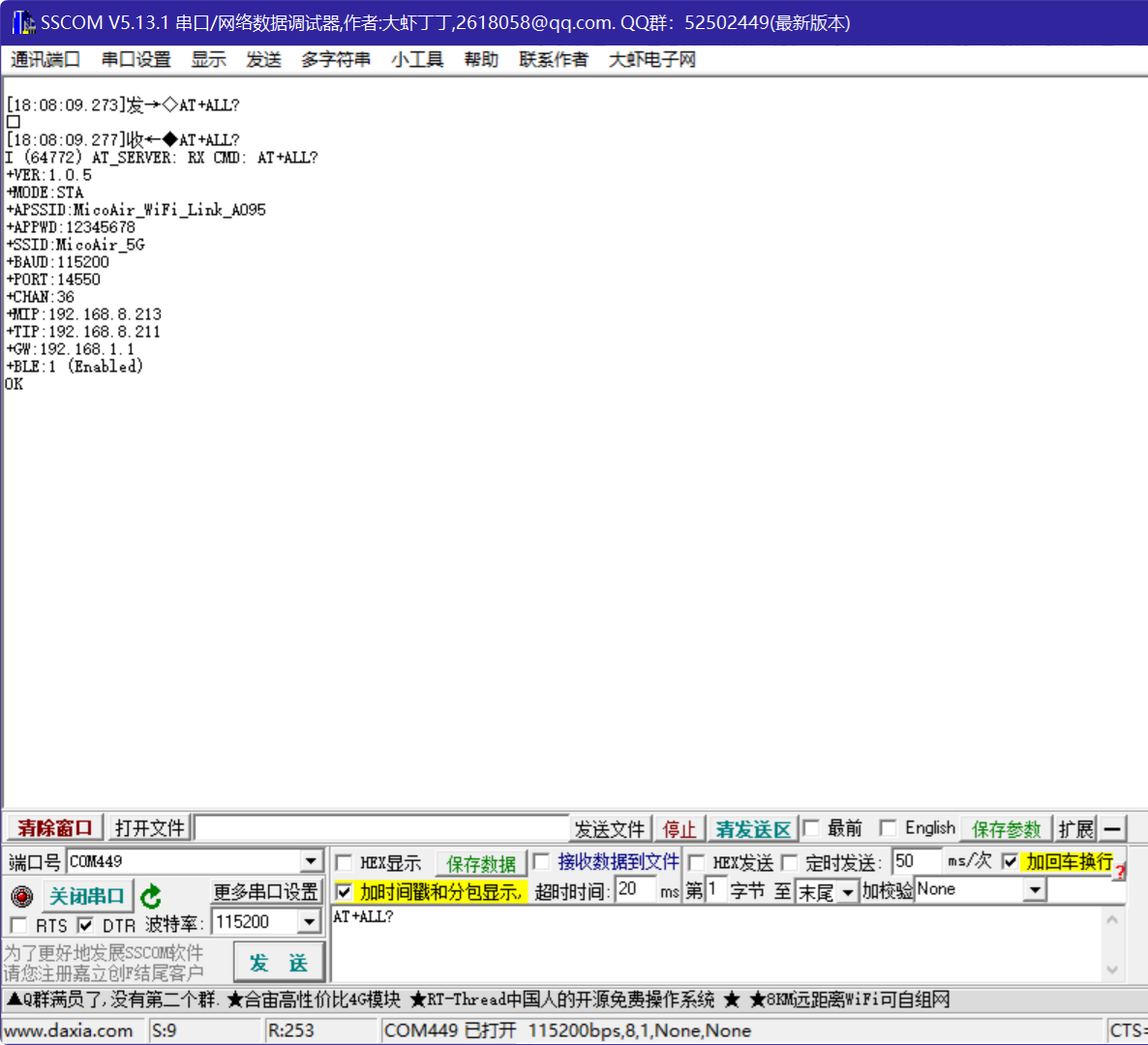Open the 多字符串 menu
The image size is (1148, 1045).
pos(336,59)
